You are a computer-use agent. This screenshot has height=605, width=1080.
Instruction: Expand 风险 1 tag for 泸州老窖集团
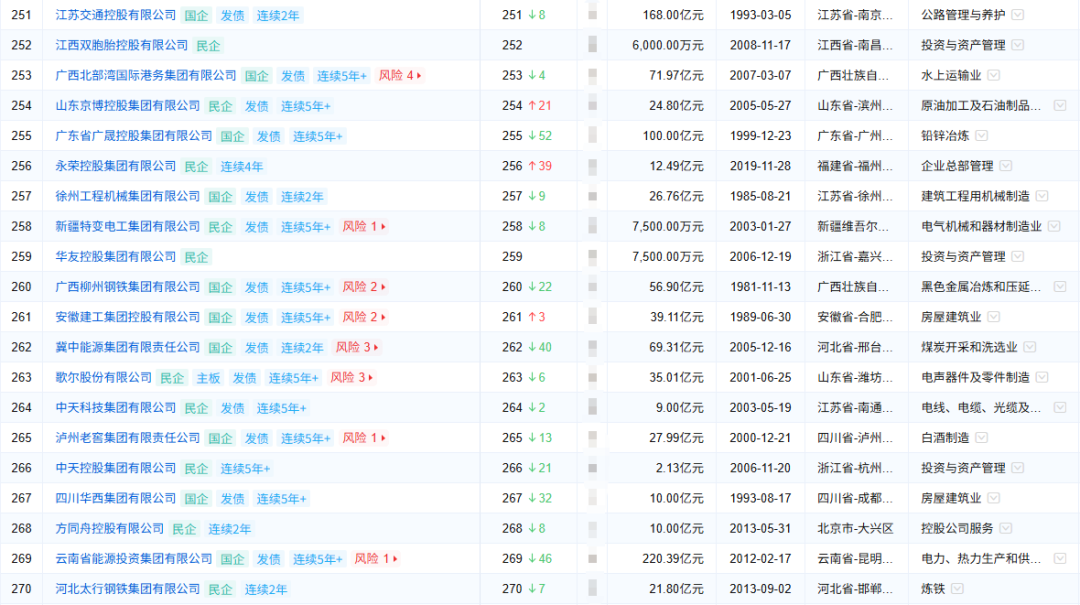[364, 438]
